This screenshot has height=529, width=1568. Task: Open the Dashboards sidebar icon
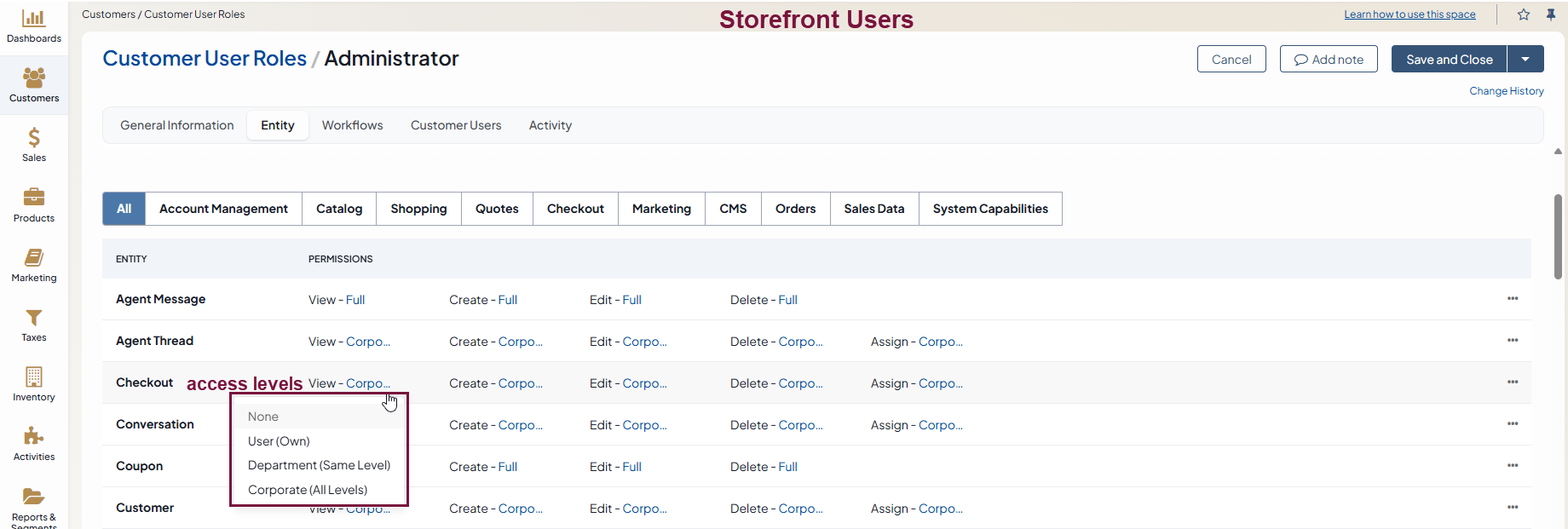pos(34,19)
